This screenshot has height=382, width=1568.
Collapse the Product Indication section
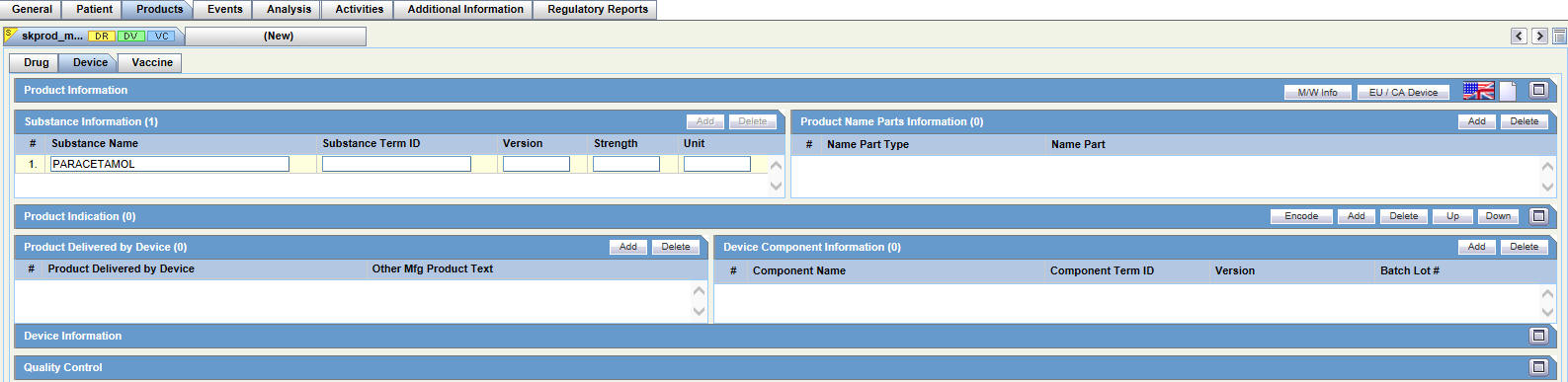point(1538,215)
